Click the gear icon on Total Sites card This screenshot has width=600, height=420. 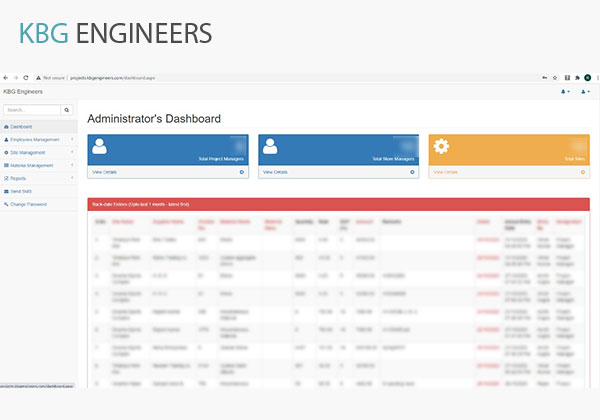tap(441, 146)
